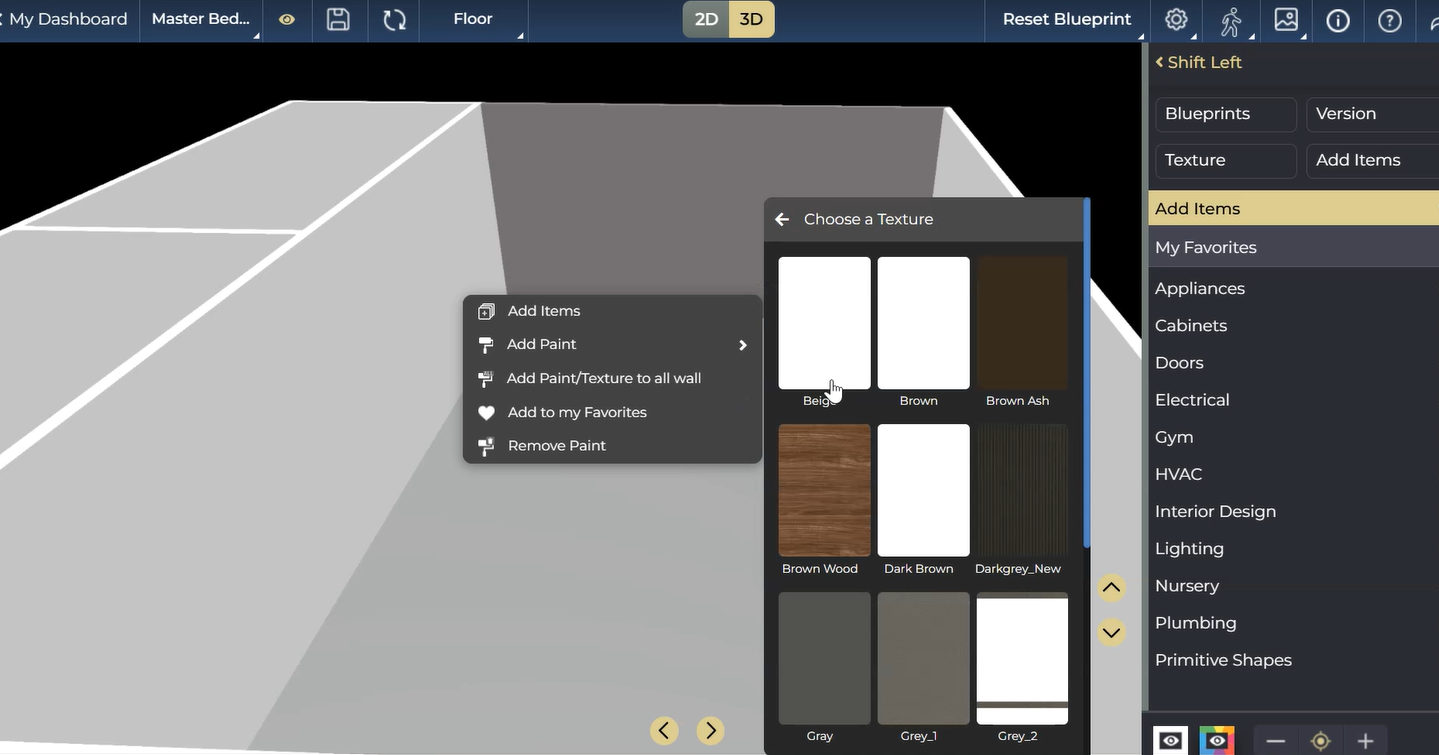Click the refresh sync arrows icon
1439x755 pixels.
(x=394, y=19)
